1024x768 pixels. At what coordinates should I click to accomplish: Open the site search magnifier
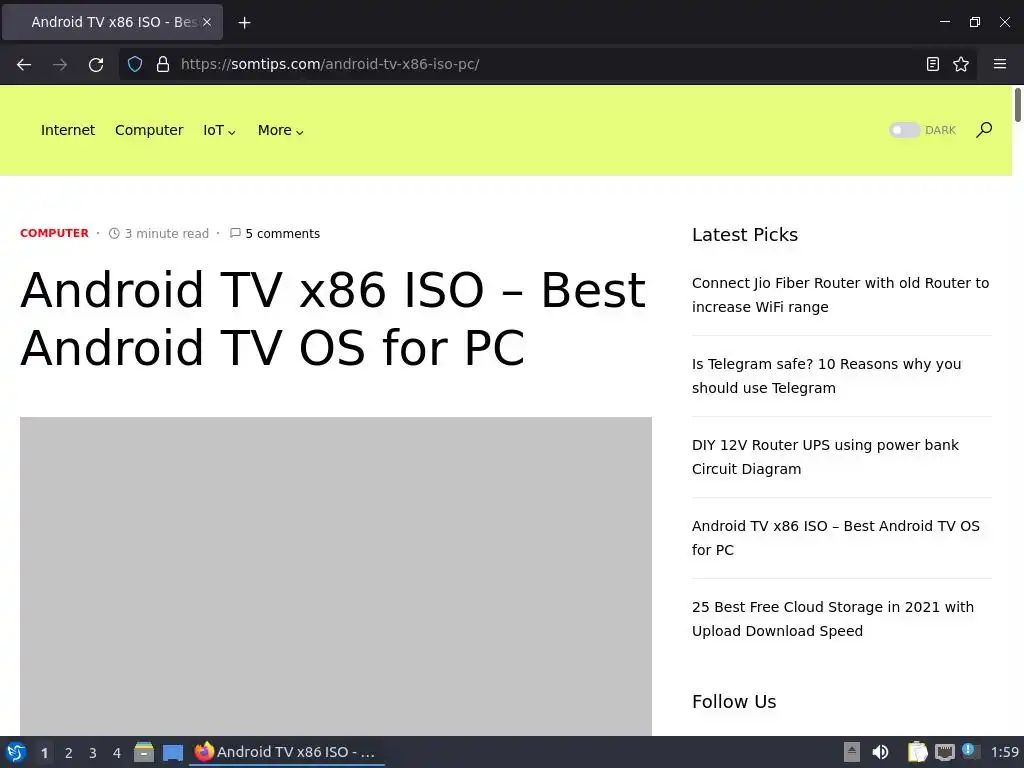984,130
